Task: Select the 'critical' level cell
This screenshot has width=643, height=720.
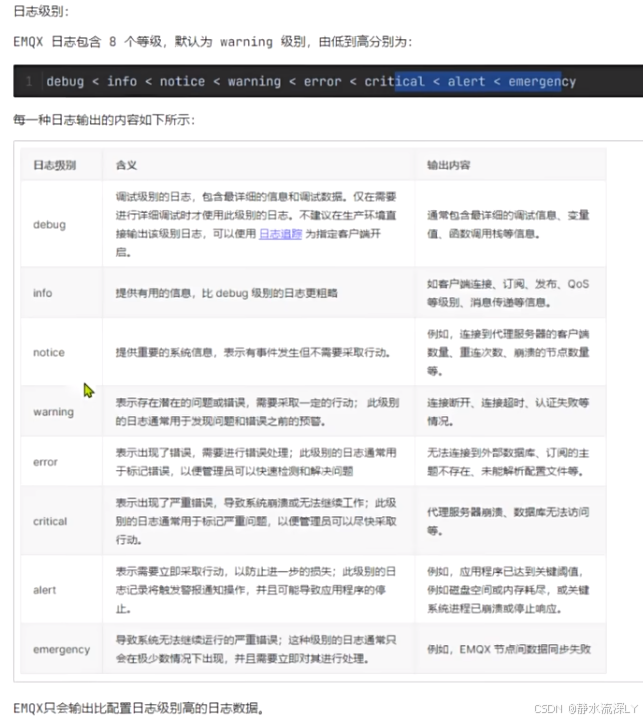Action: pyautogui.click(x=62, y=521)
